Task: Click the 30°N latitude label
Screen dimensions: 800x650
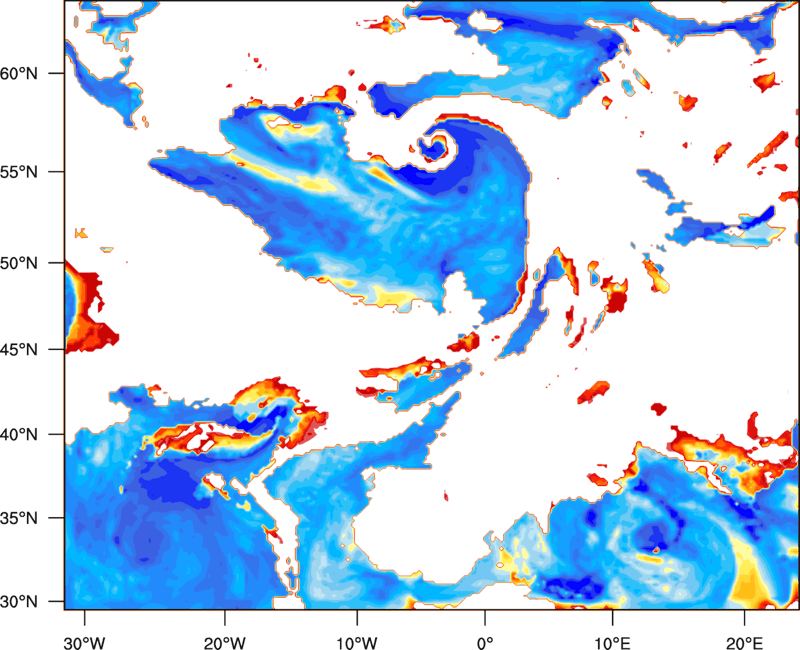Action: tap(19, 602)
